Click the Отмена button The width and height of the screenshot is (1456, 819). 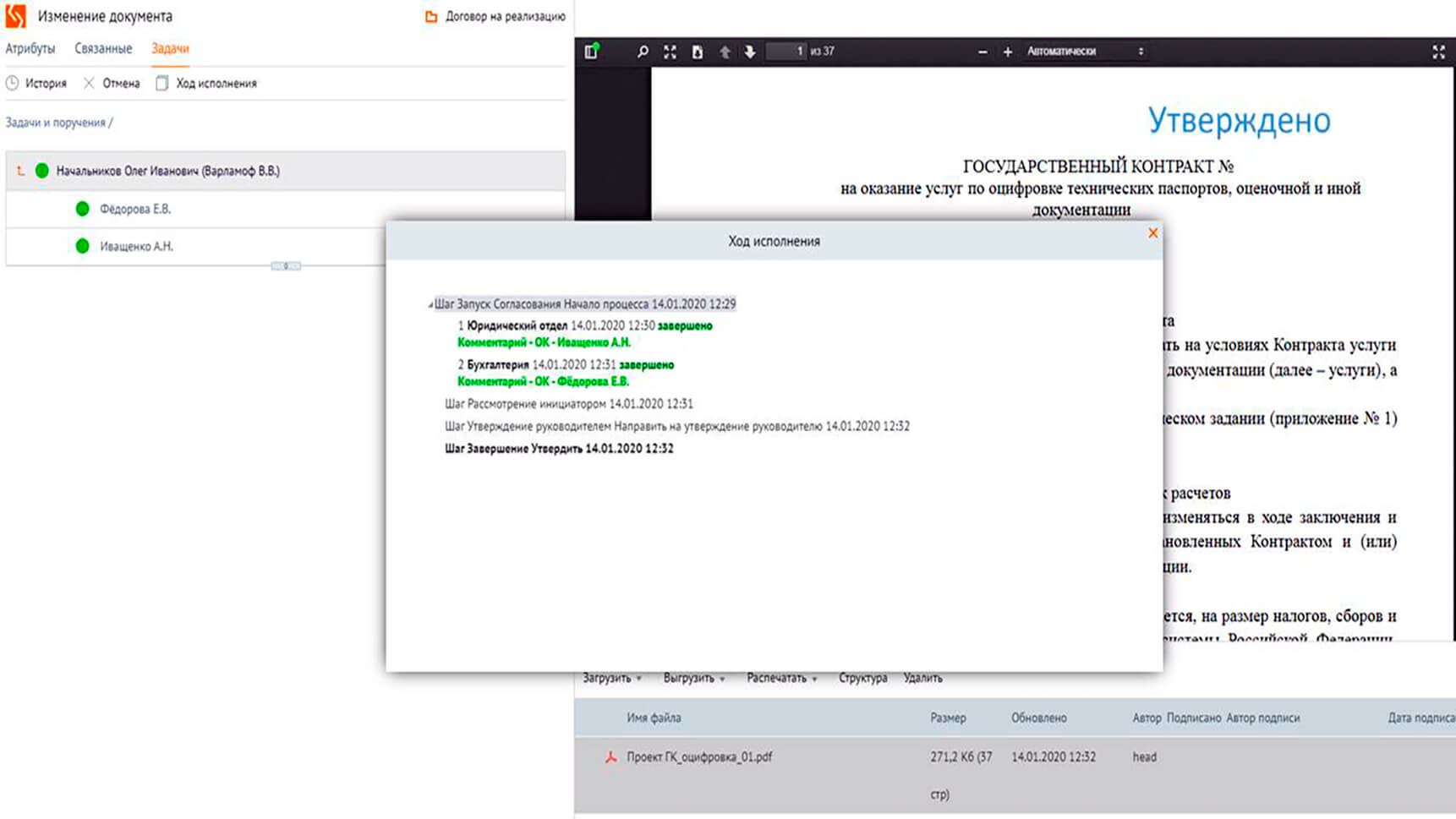click(x=112, y=83)
